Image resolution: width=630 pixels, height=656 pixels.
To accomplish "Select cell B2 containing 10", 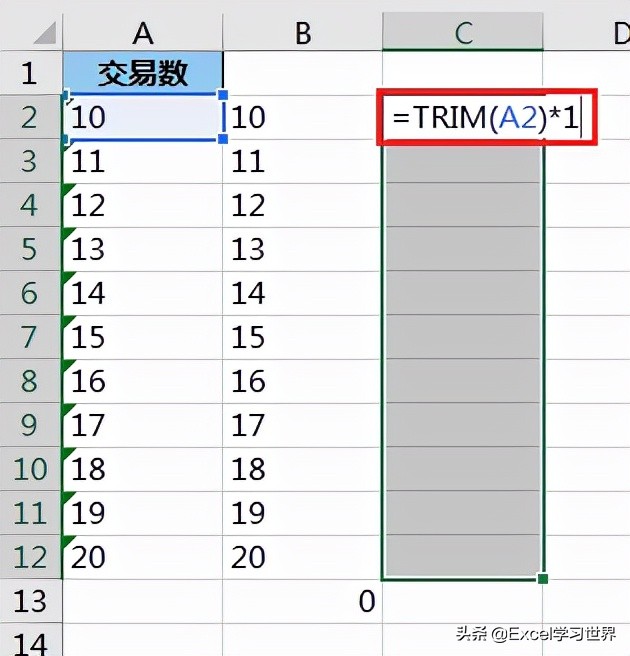I will [302, 117].
